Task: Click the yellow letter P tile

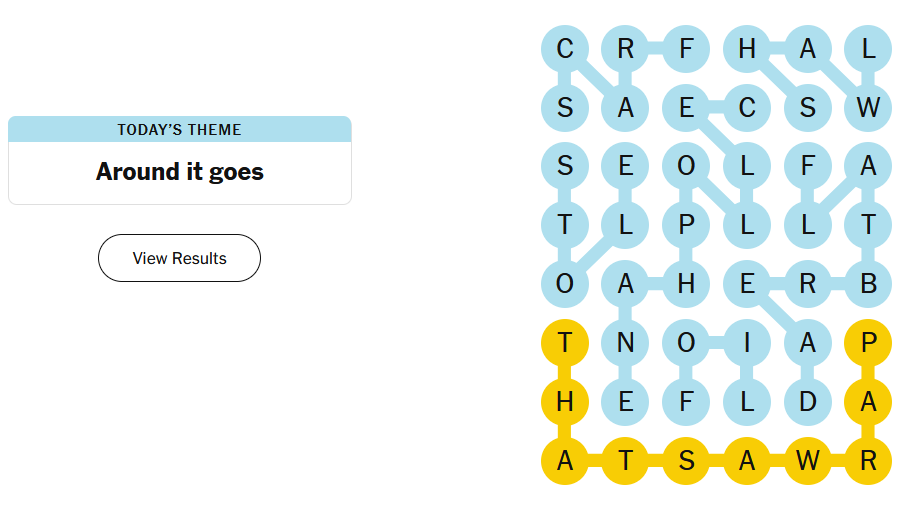Action: click(868, 343)
